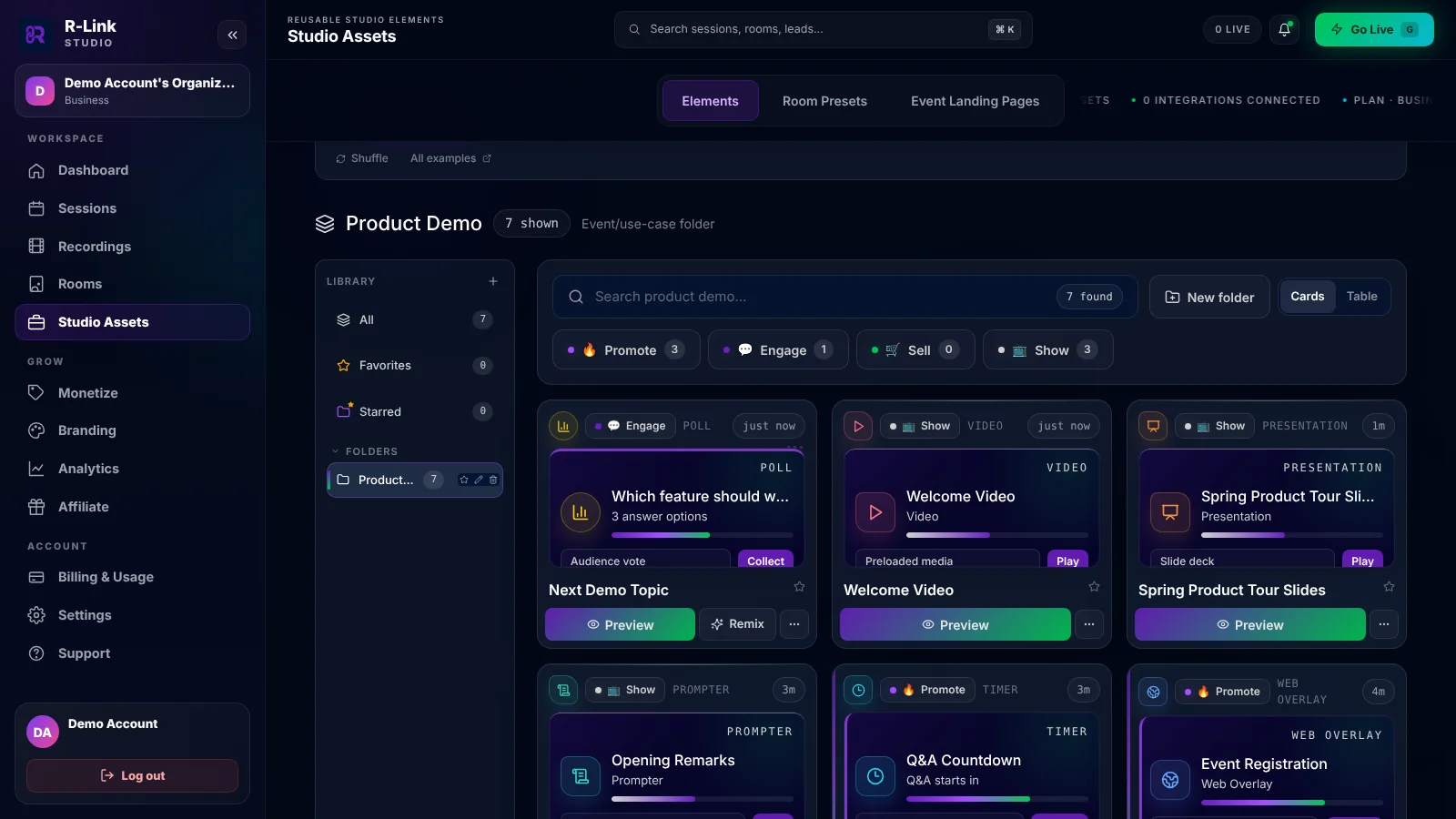Create a New folder
The image size is (1456, 819).
point(1209,297)
